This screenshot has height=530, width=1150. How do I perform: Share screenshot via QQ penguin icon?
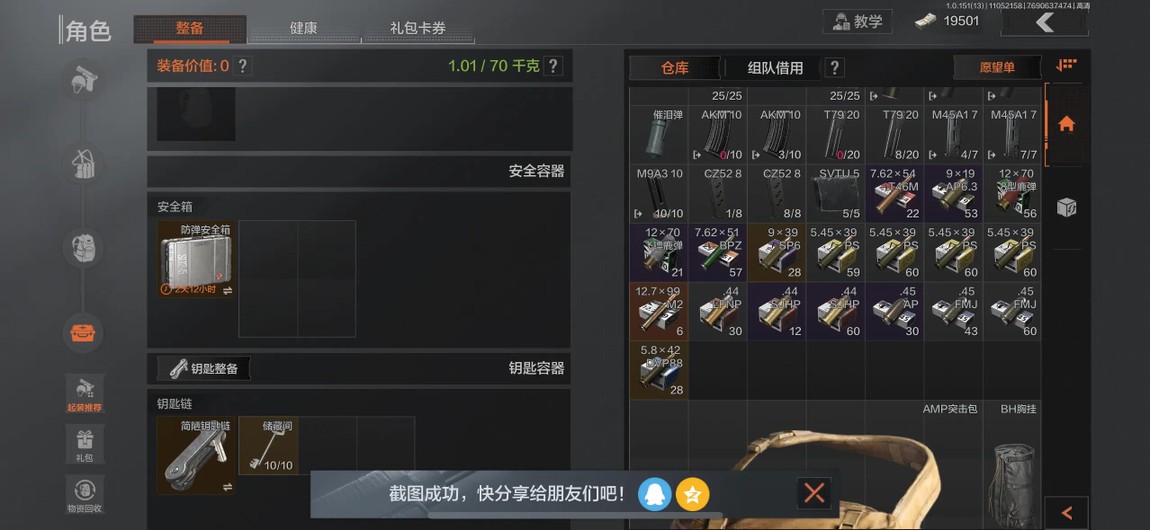[x=654, y=494]
